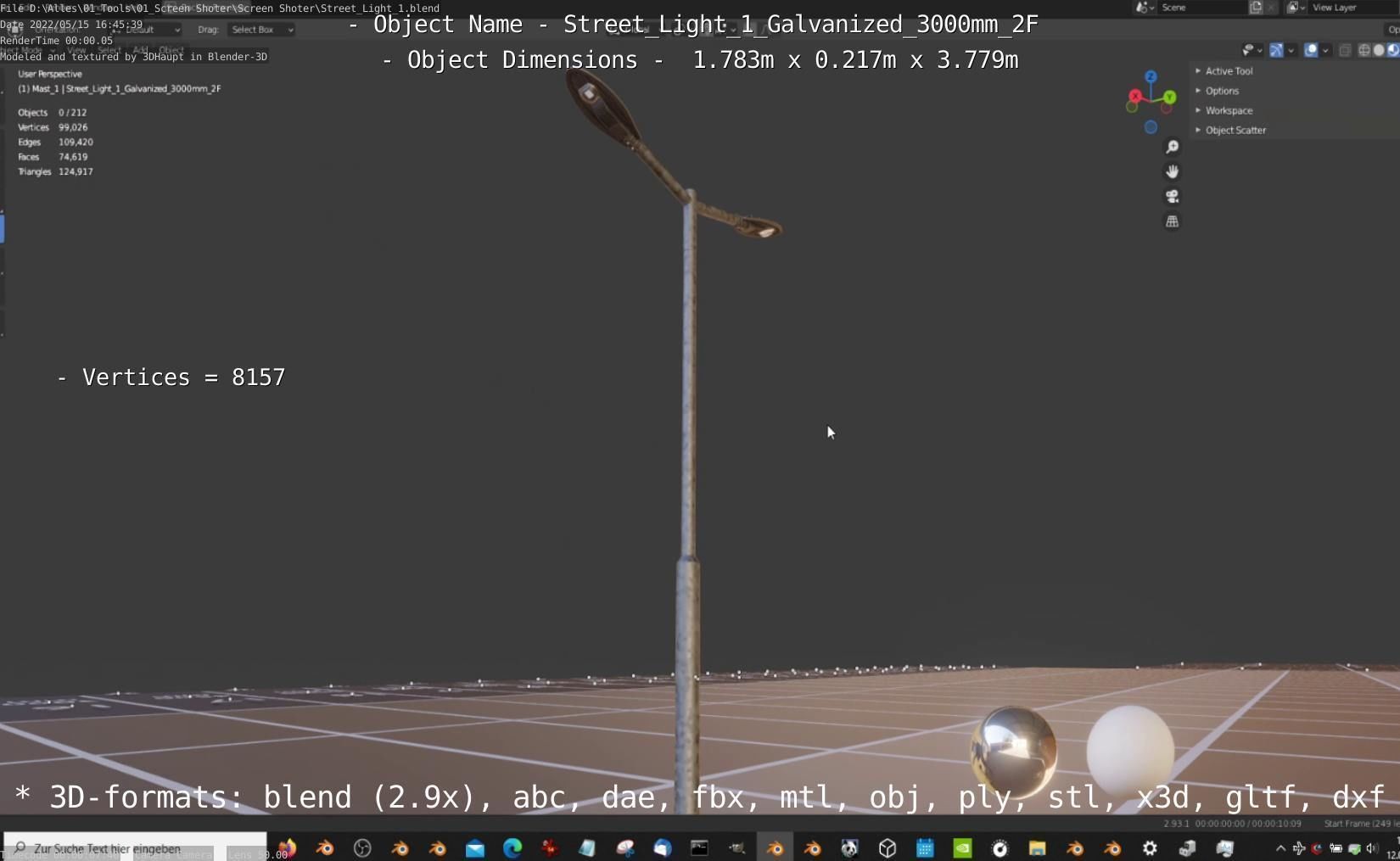The height and width of the screenshot is (861, 1400).
Task: Click the negative Z axis gizmo circle
Action: pos(1151,127)
